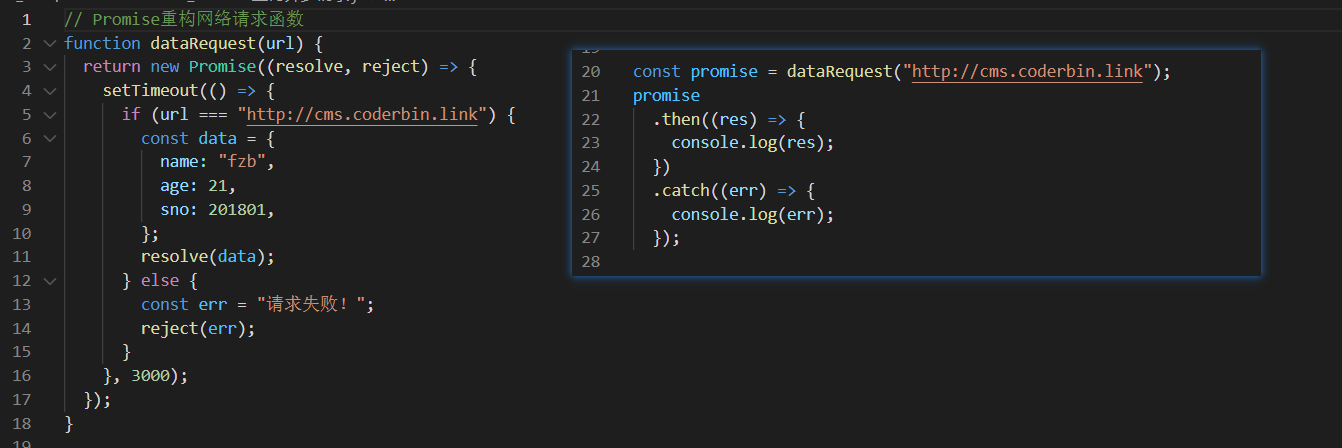Click the "return" keyword on line 3
Screen dimensions: 1342x448
pyautogui.click(x=112, y=67)
